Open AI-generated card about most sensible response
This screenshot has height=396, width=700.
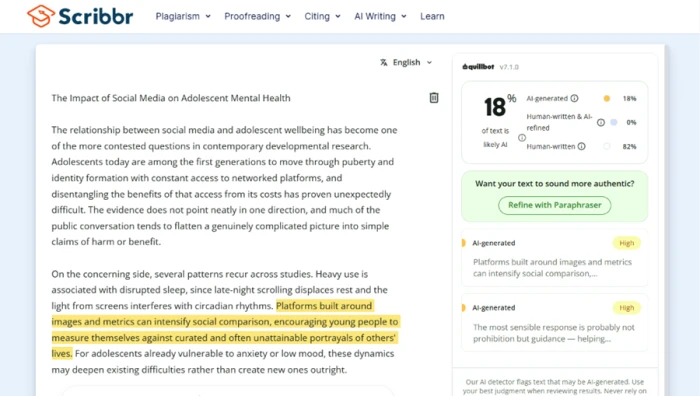[554, 323]
